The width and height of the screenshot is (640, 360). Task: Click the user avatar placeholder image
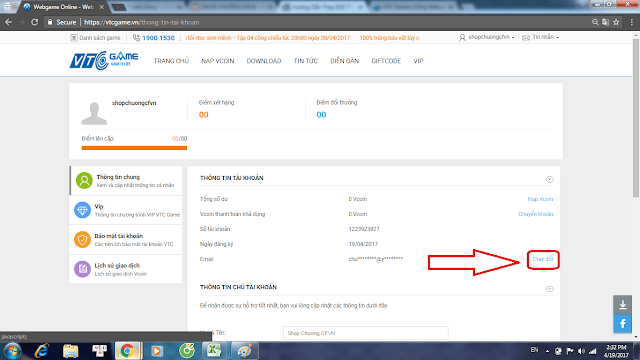94,113
